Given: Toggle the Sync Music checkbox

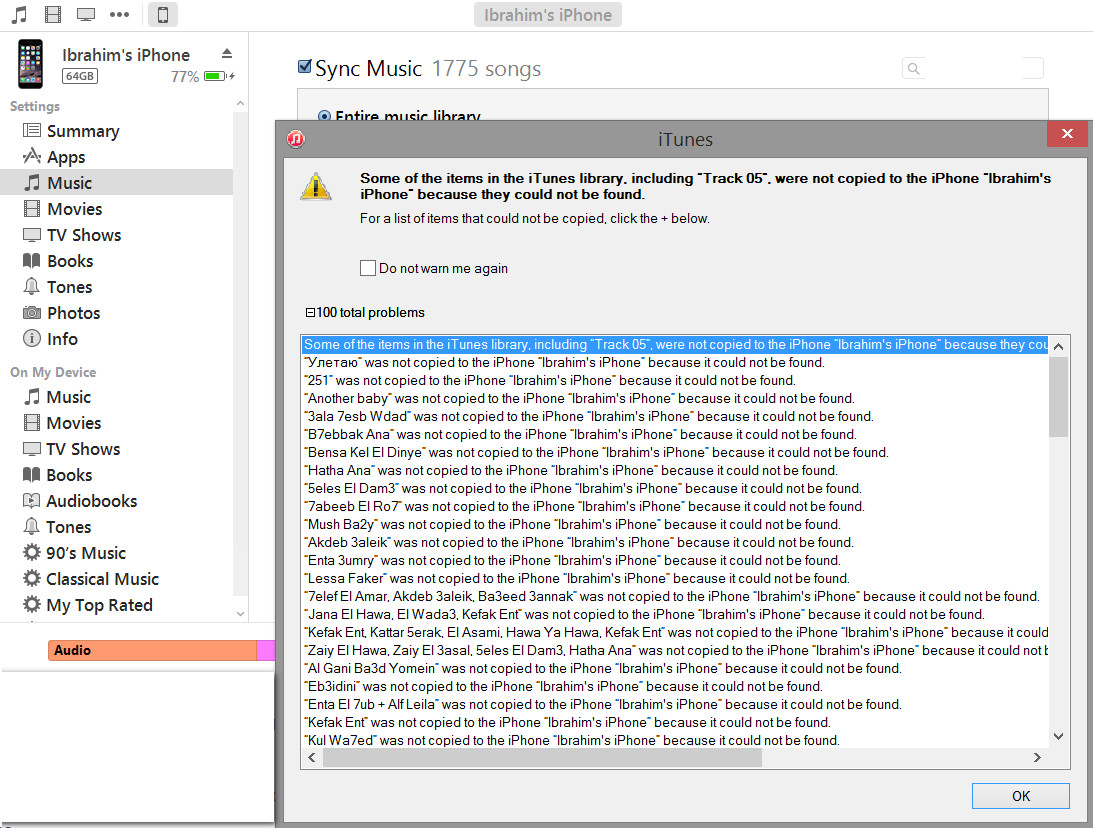Looking at the screenshot, I should point(305,67).
